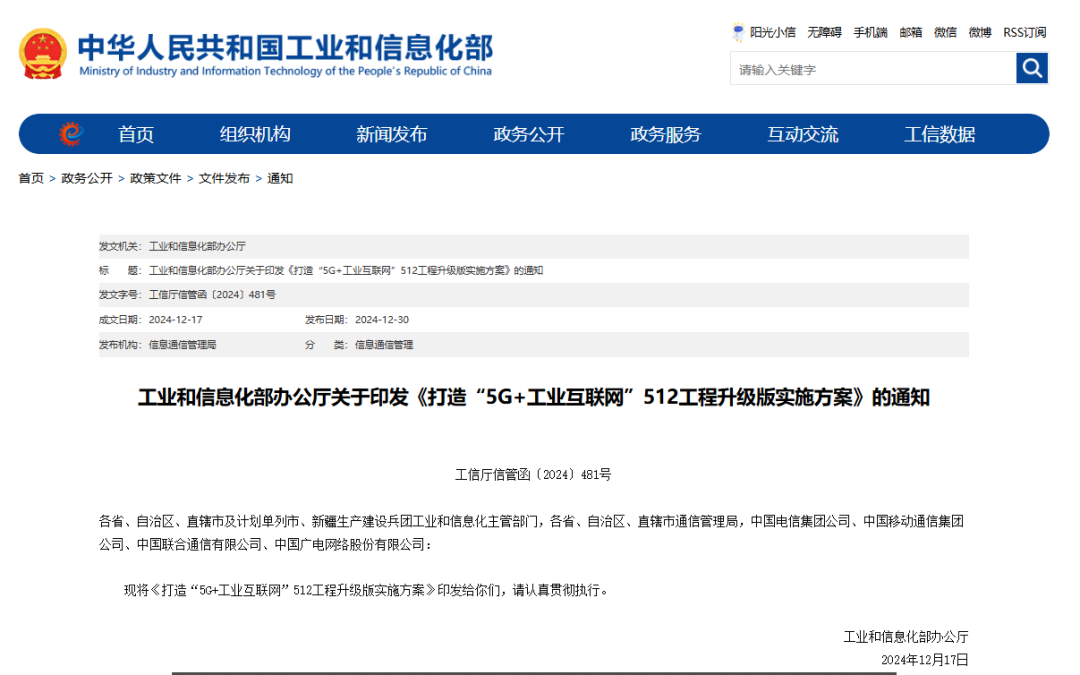Click 文件发布 in the breadcrumb trail
Image resolution: width=1080 pixels, height=675 pixels.
click(x=224, y=178)
